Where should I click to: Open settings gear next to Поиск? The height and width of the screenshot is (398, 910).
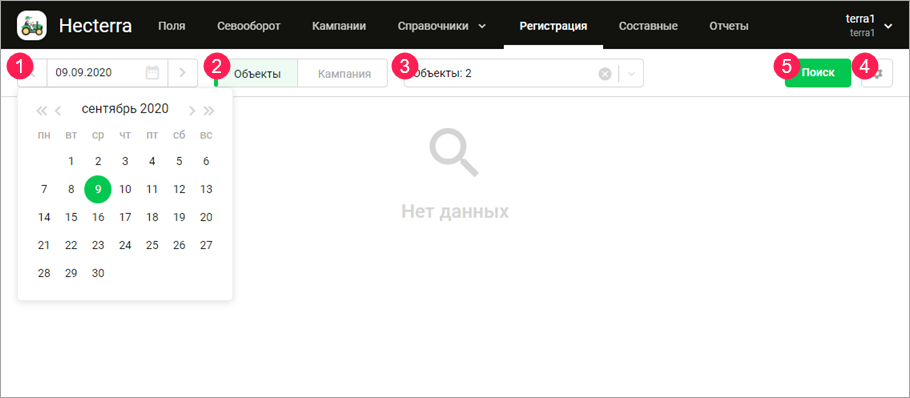[x=878, y=73]
